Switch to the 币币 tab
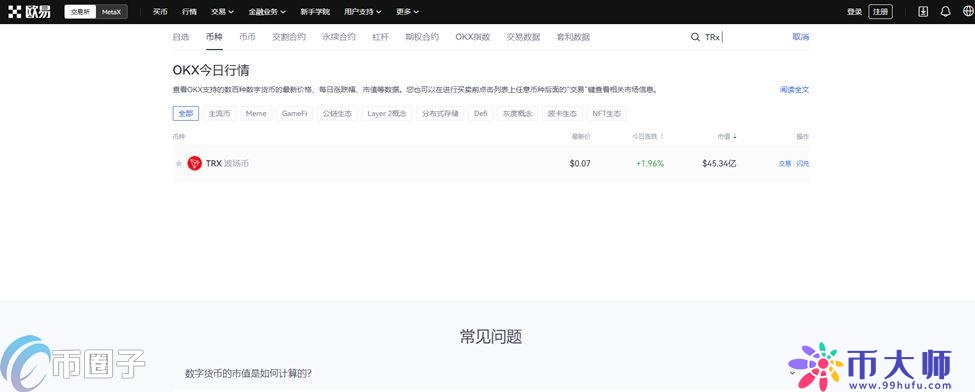 point(247,37)
